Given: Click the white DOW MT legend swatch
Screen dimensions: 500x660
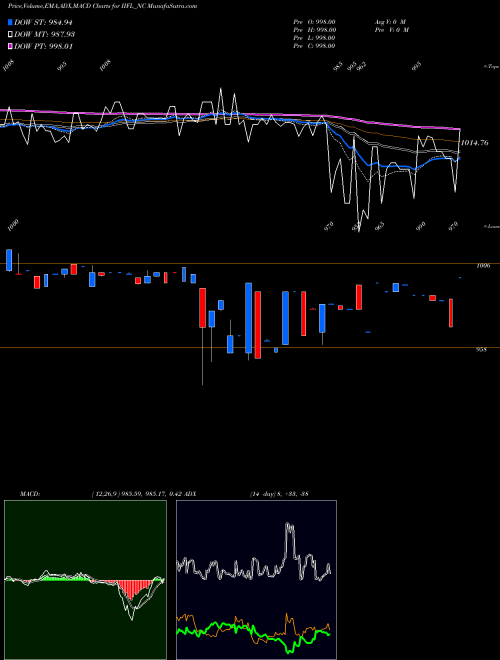Looking at the screenshot, I should click(10, 34).
